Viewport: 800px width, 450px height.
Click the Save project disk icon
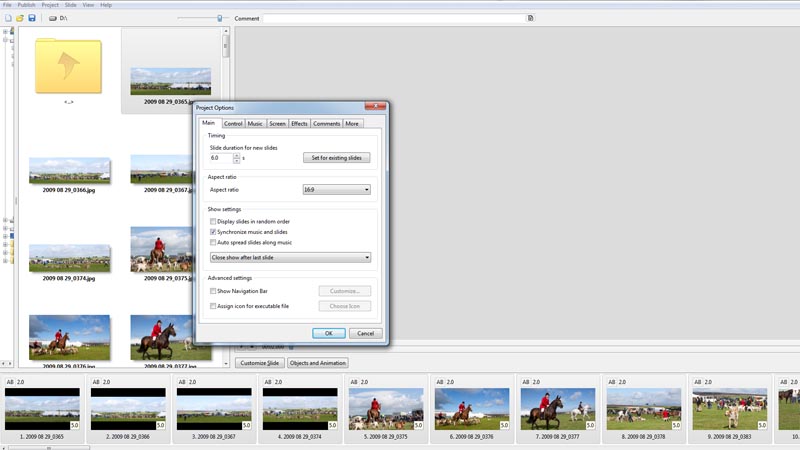32,18
